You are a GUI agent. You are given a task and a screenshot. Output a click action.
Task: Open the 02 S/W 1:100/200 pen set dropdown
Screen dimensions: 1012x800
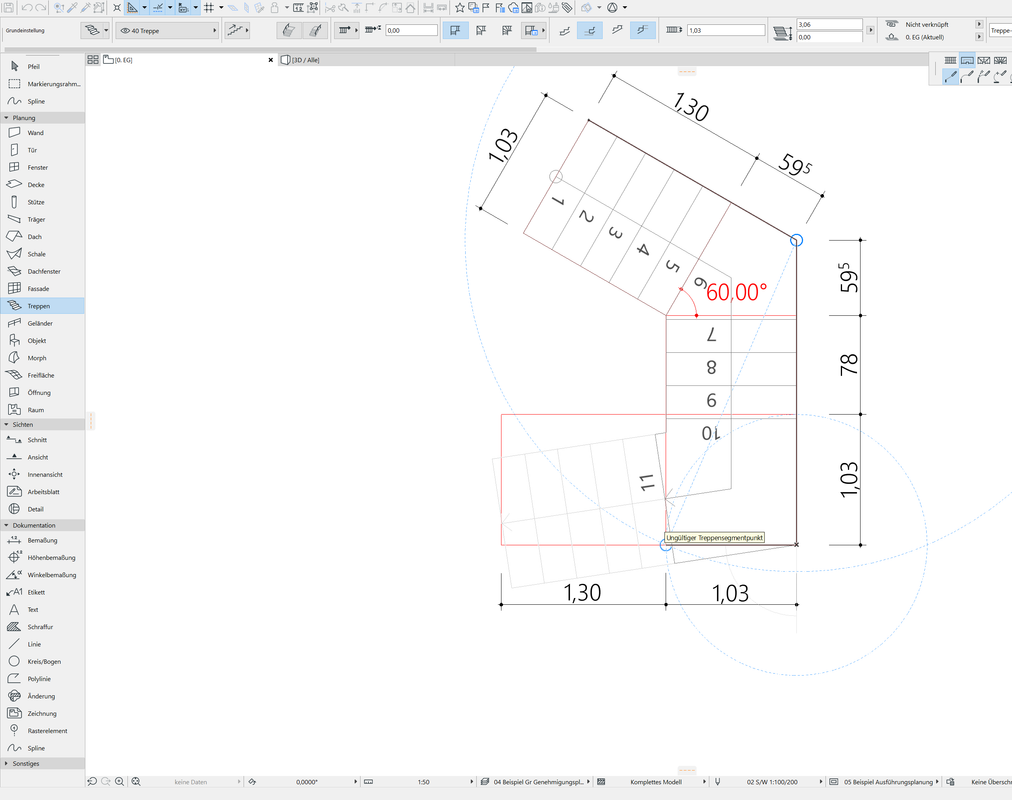(773, 782)
